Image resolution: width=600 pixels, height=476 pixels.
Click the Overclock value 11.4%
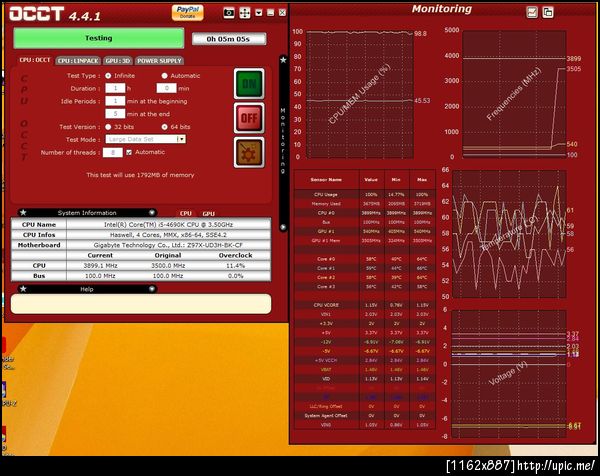235,266
